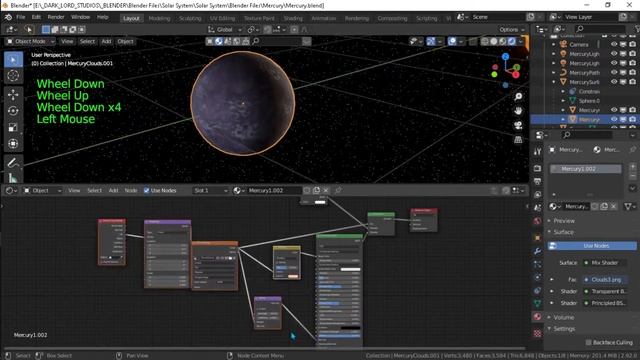Open the Modifiers wrench tab icon
This screenshot has height=360, width=640.
[x=538, y=251]
